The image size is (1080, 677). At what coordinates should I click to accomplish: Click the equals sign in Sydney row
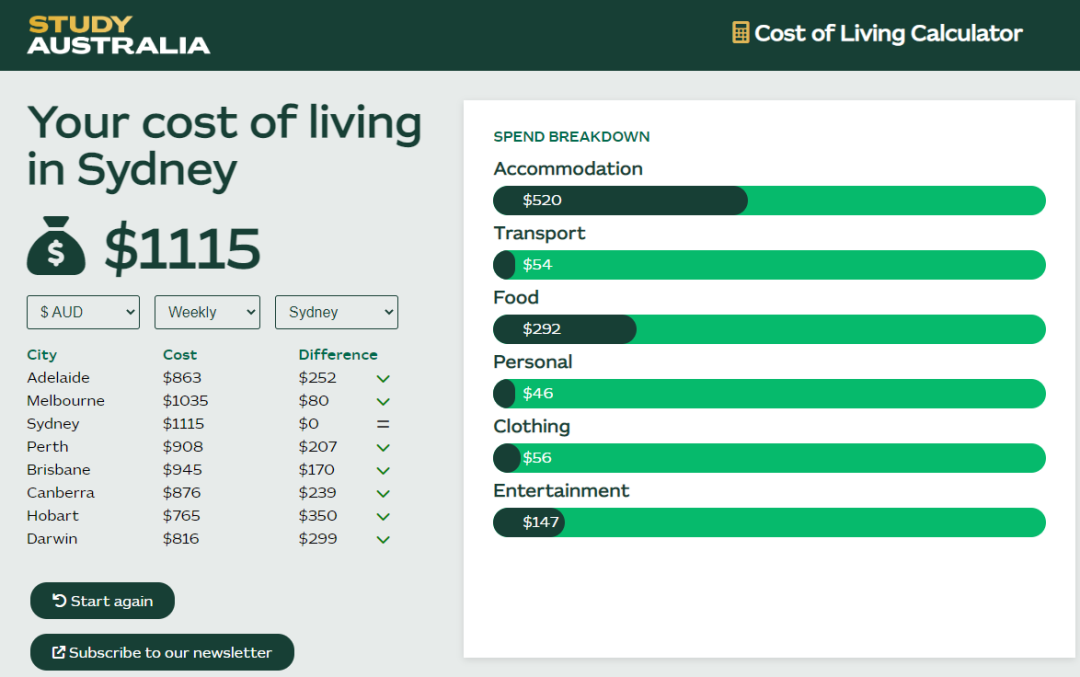coord(382,424)
